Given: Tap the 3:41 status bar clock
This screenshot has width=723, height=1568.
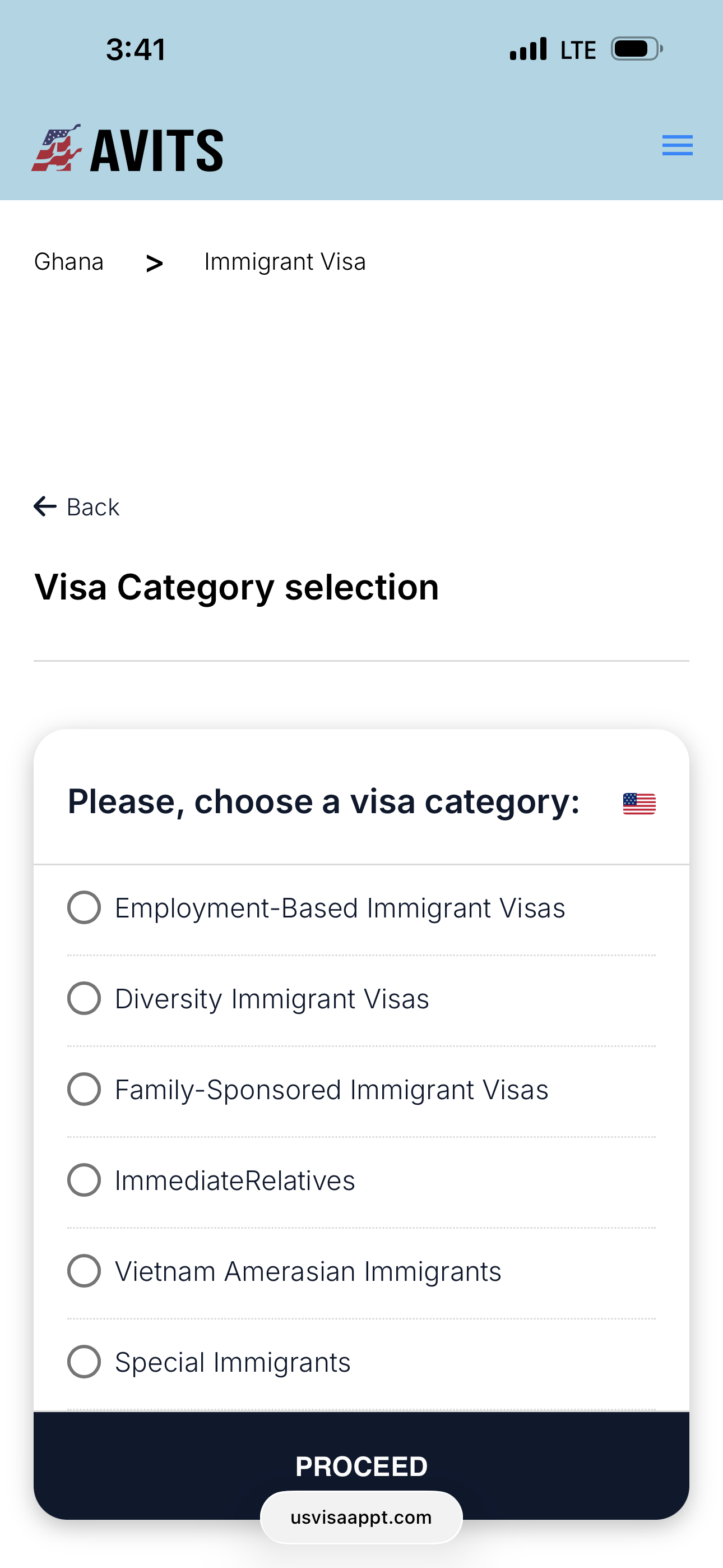Looking at the screenshot, I should (136, 49).
